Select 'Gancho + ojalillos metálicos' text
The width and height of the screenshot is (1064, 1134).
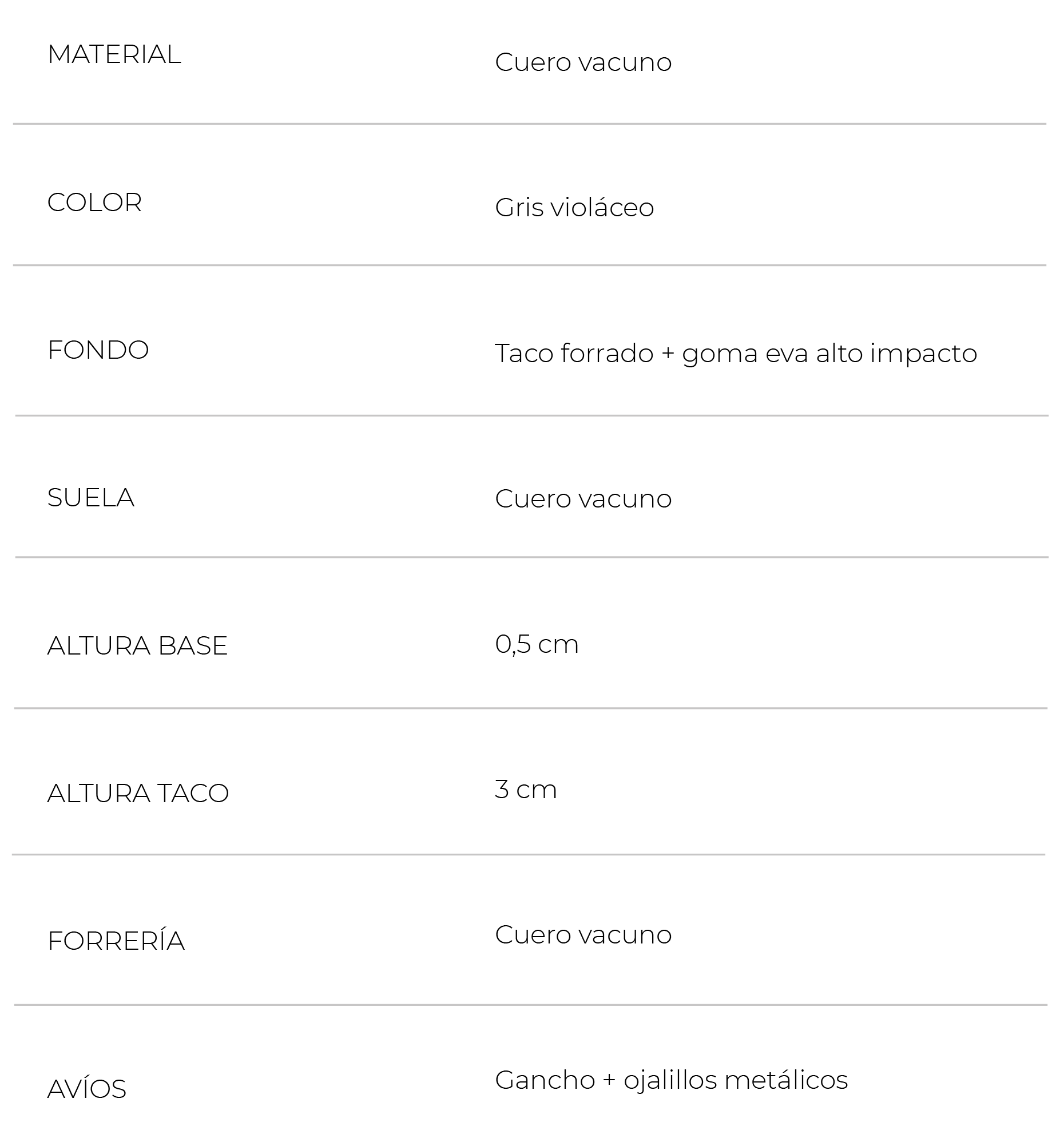tap(671, 1080)
